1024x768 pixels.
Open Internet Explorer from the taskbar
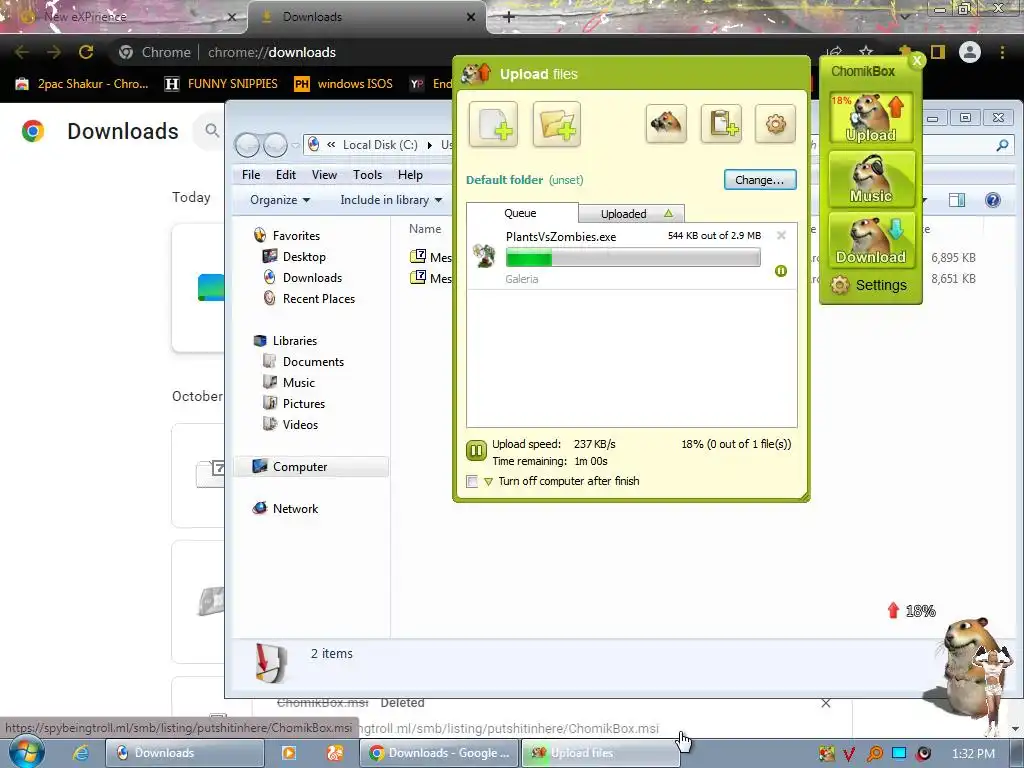click(x=80, y=753)
